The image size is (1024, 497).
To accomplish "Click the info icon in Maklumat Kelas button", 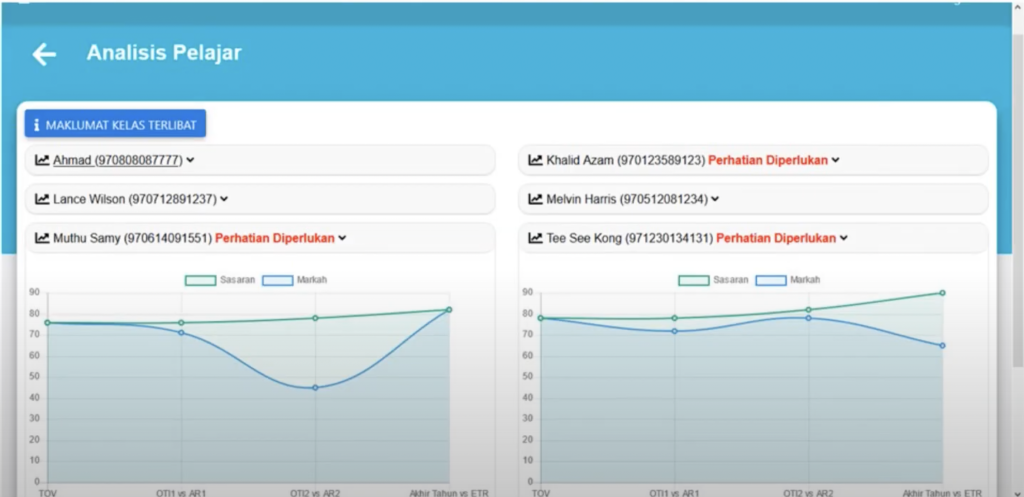I will 37,125.
